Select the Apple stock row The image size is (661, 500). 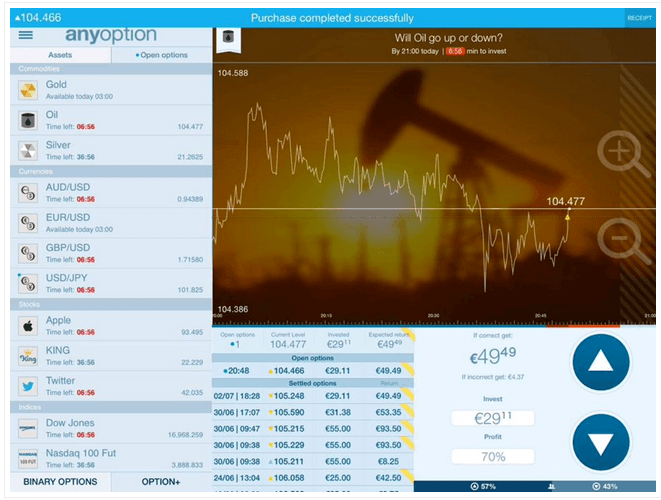[x=111, y=326]
